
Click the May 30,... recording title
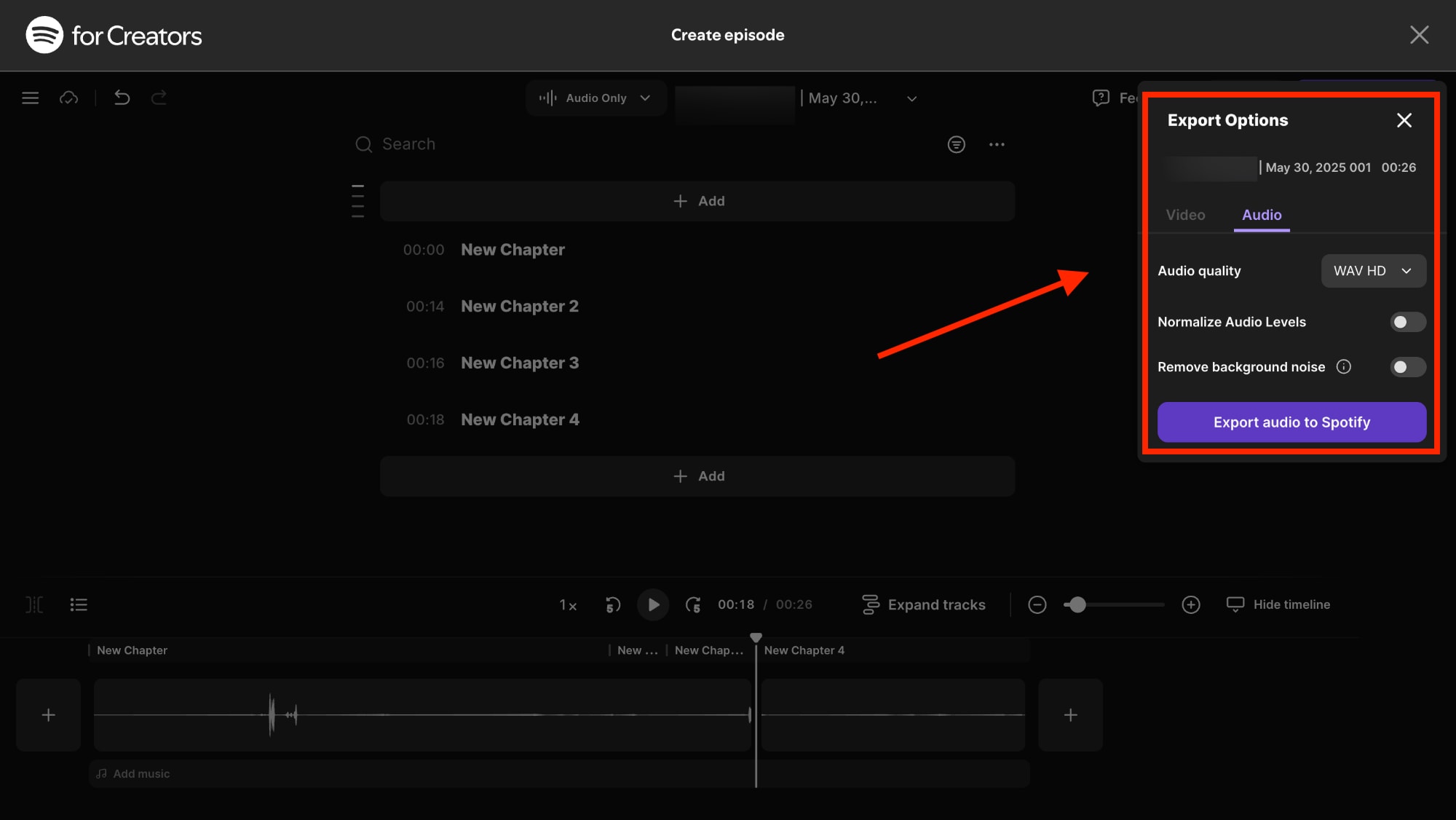(x=842, y=98)
